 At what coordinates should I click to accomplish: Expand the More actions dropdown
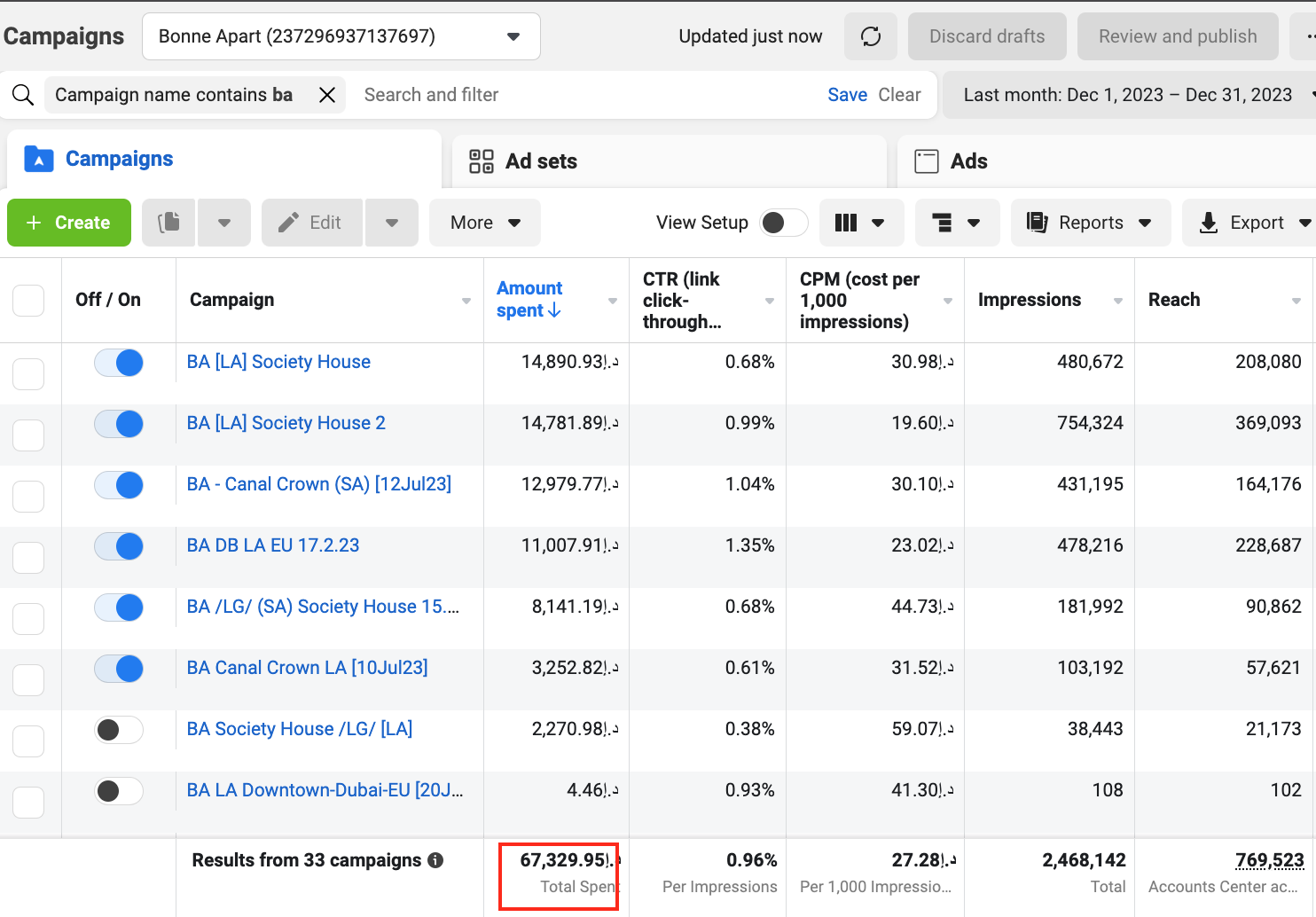pos(484,223)
